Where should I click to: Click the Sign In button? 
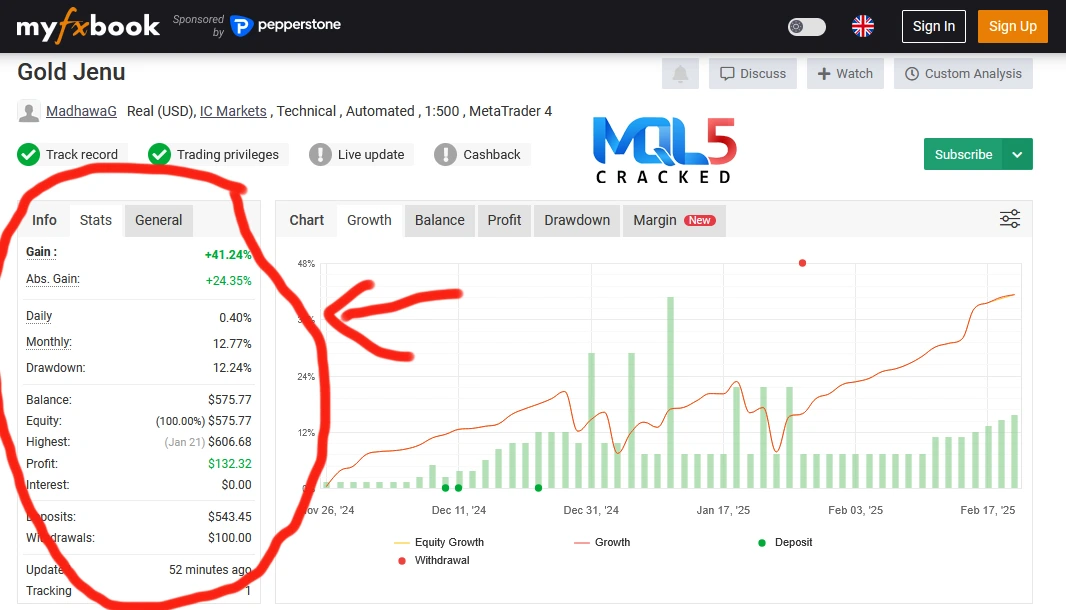tap(933, 27)
